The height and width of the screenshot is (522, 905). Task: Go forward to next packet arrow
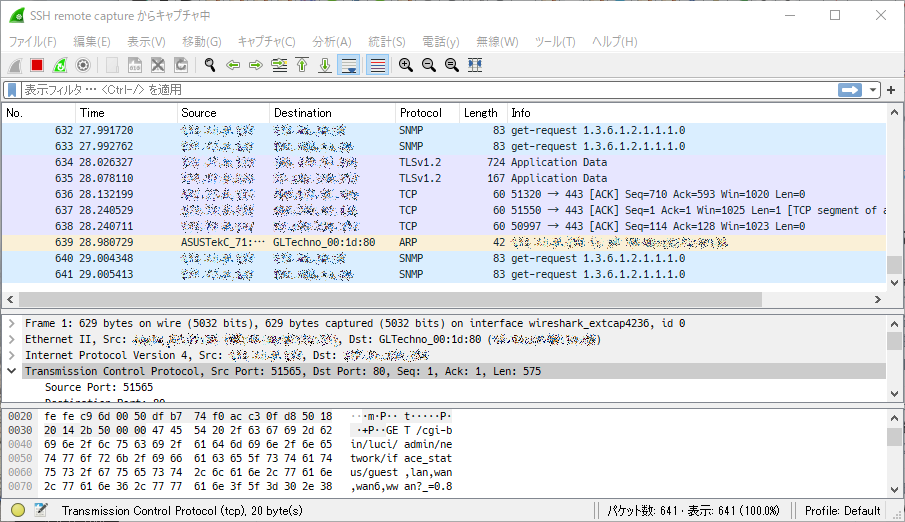256,65
